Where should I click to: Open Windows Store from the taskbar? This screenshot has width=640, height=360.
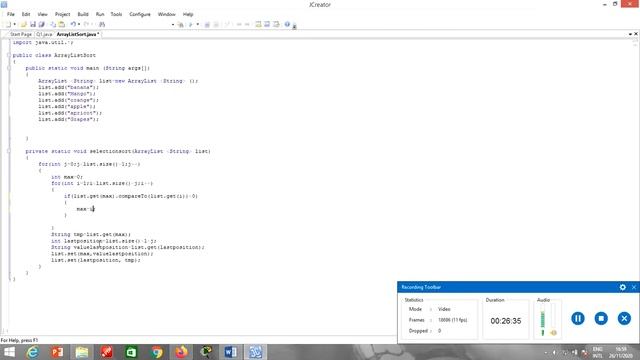pyautogui.click(x=131, y=352)
